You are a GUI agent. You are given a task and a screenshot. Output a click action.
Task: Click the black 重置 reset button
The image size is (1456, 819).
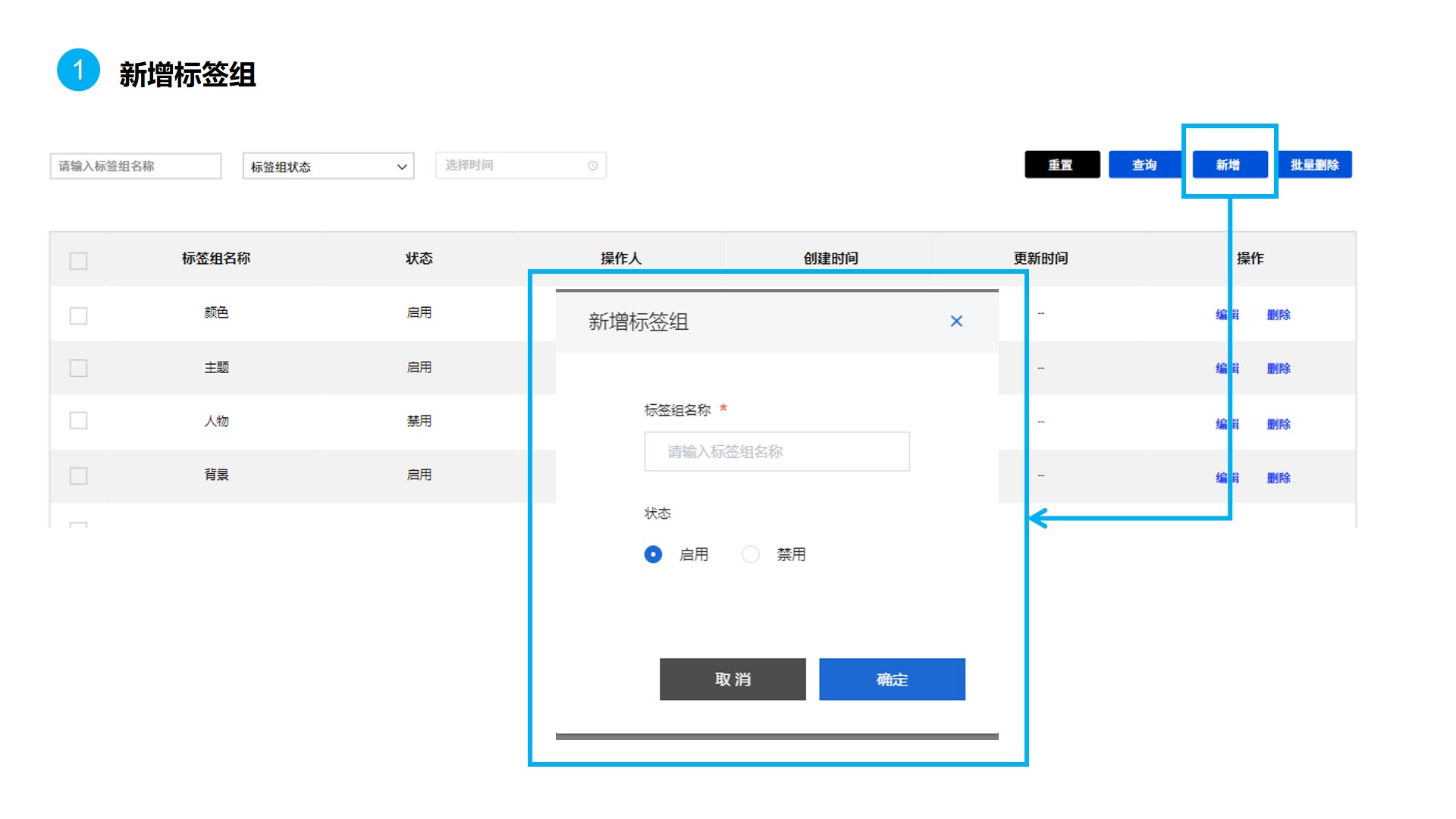pos(1062,165)
